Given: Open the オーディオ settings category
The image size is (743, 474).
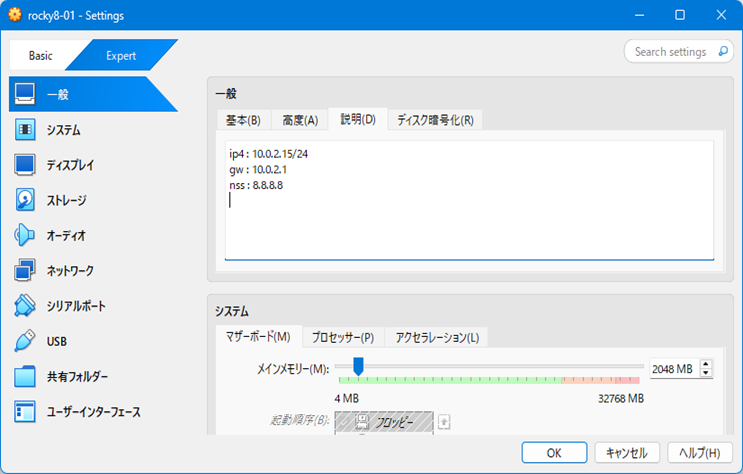Looking at the screenshot, I should pos(94,235).
